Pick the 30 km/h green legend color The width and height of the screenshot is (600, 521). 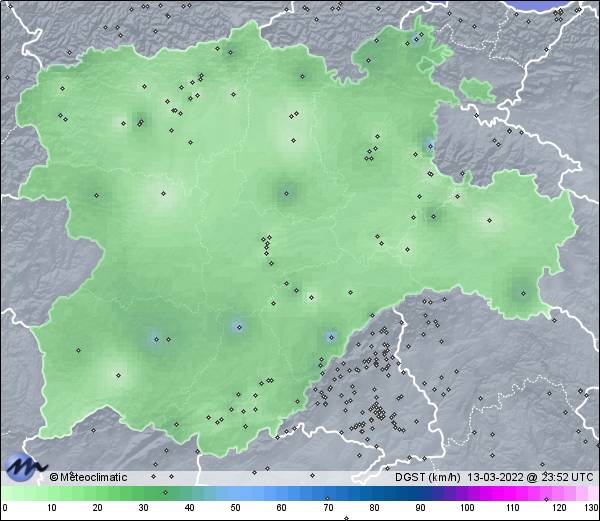(x=143, y=494)
